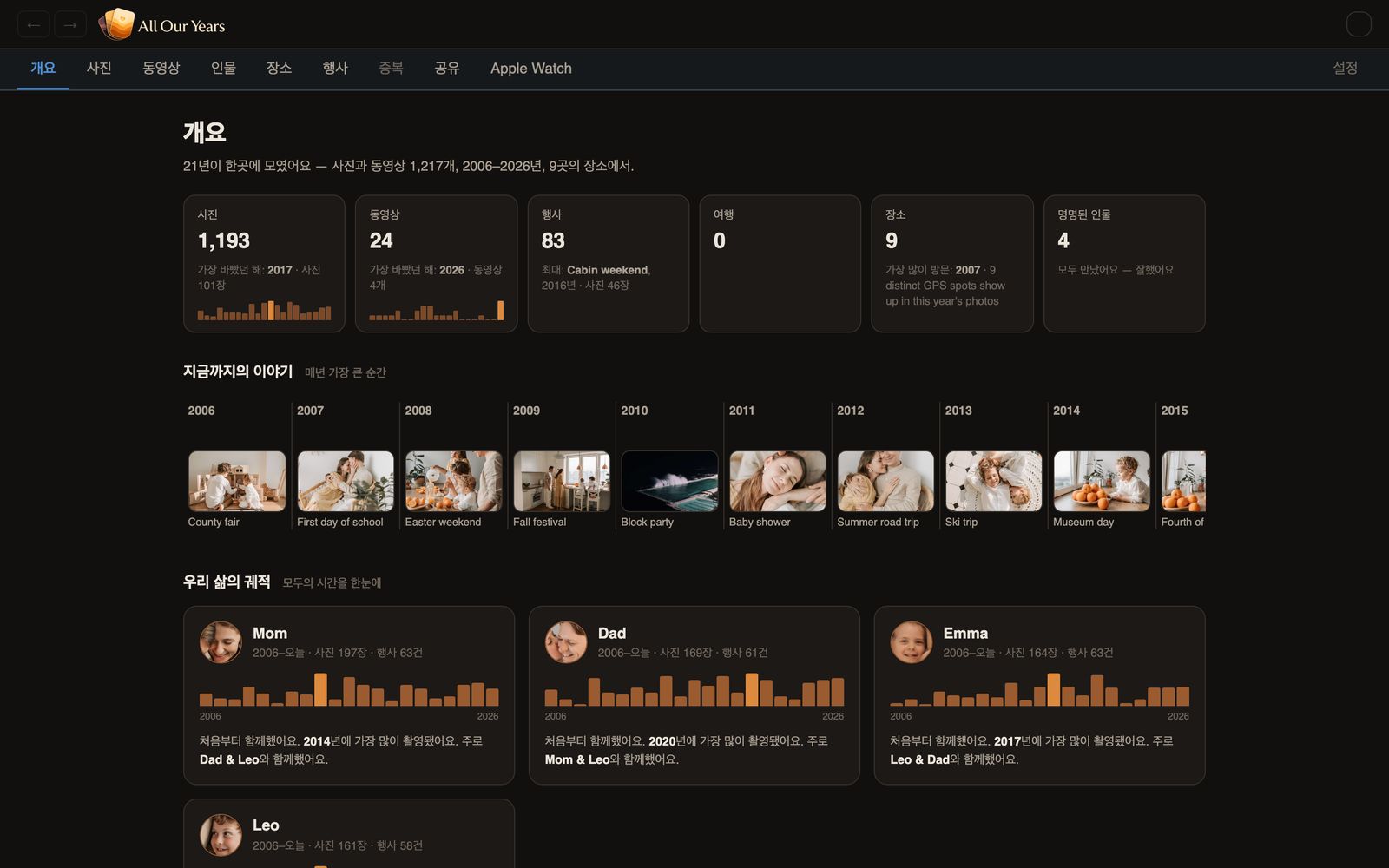This screenshot has height=868, width=1389.
Task: Open the 사진 1,193 stat card
Action: [x=264, y=264]
